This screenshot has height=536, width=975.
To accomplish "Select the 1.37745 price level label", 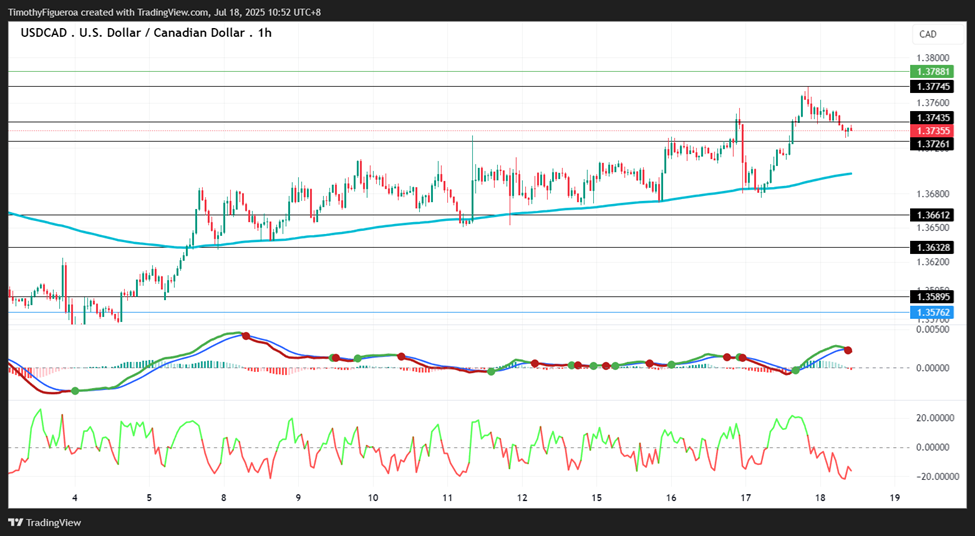I will pos(931,86).
